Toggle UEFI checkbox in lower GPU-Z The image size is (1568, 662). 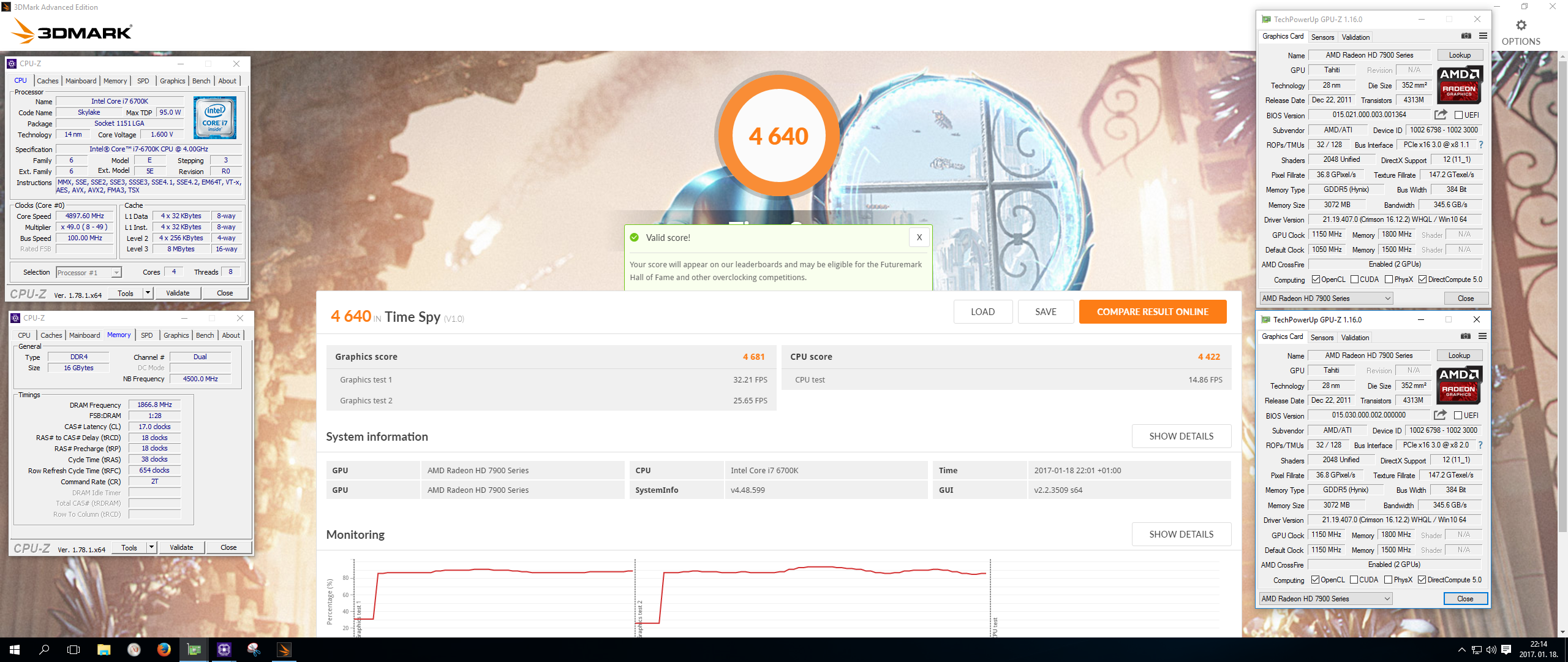point(1458,416)
